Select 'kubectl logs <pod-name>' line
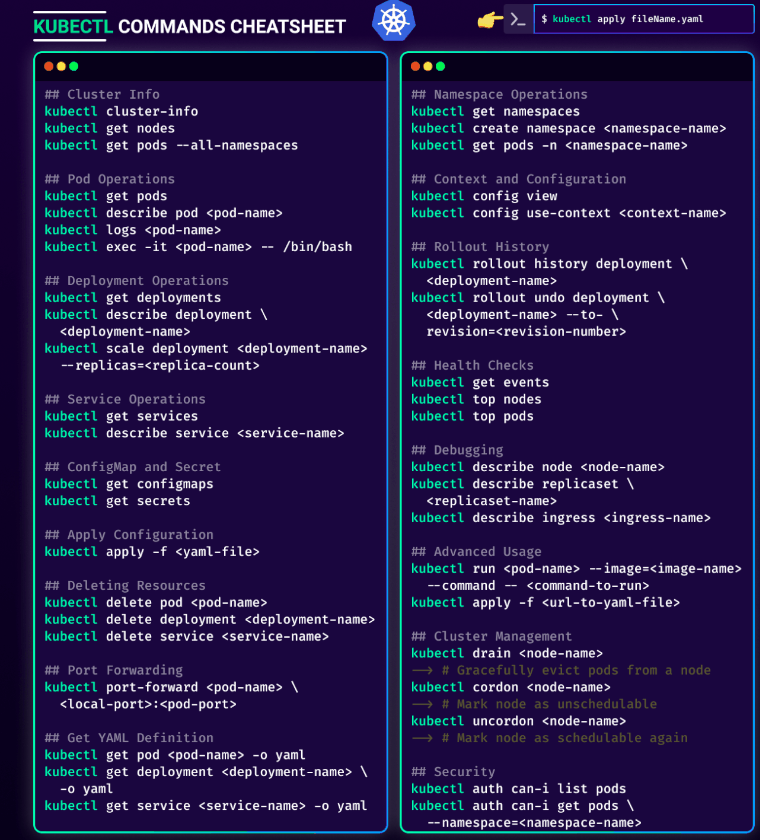The height and width of the screenshot is (840, 760). click(132, 230)
